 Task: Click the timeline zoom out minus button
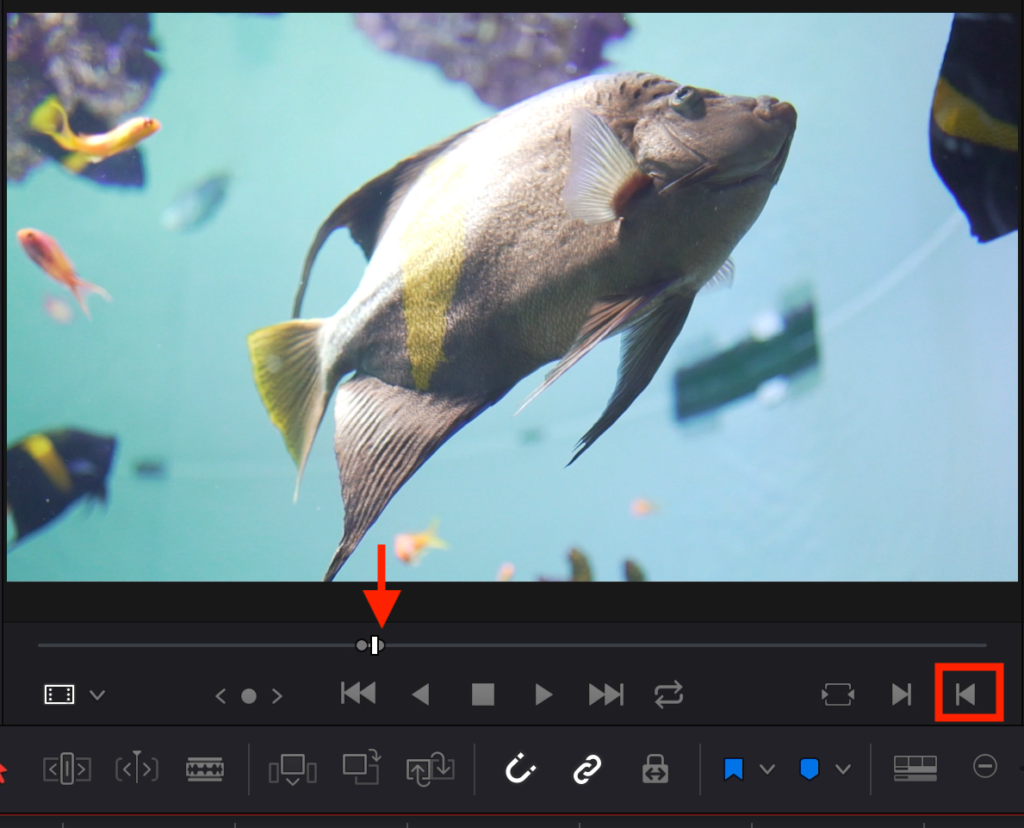coord(985,766)
